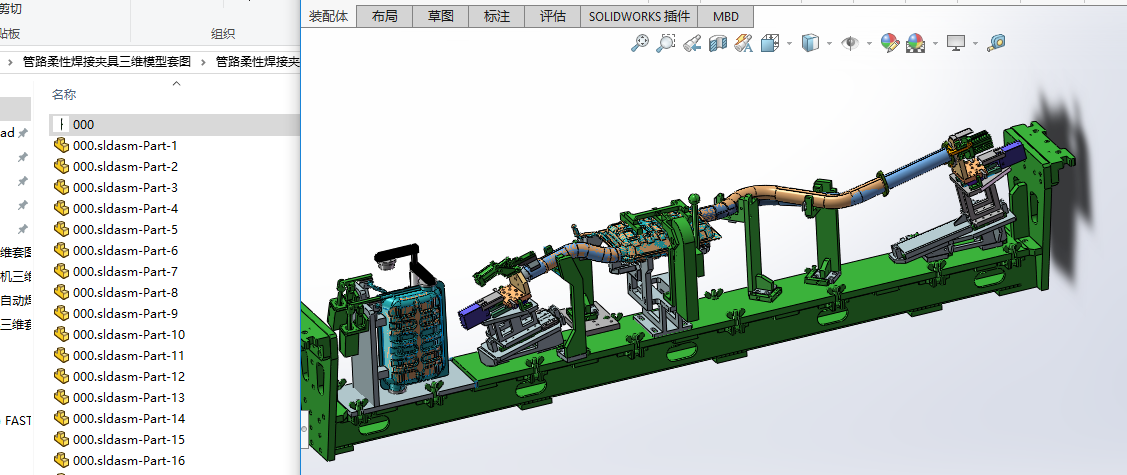Click the View Orientation cube icon
Image resolution: width=1127 pixels, height=475 pixels.
770,43
